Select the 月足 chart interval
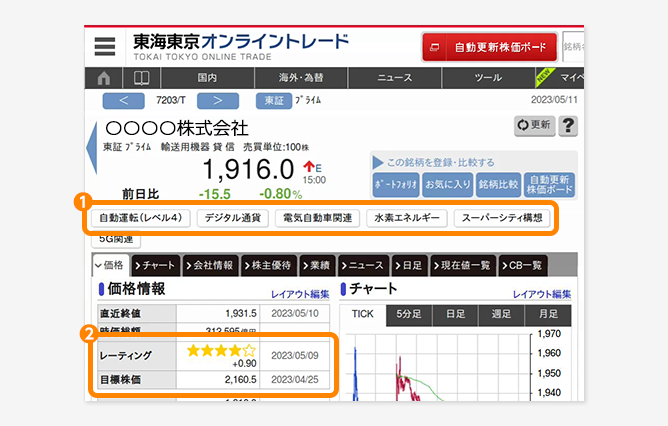Image resolution: width=668 pixels, height=426 pixels. point(548,314)
